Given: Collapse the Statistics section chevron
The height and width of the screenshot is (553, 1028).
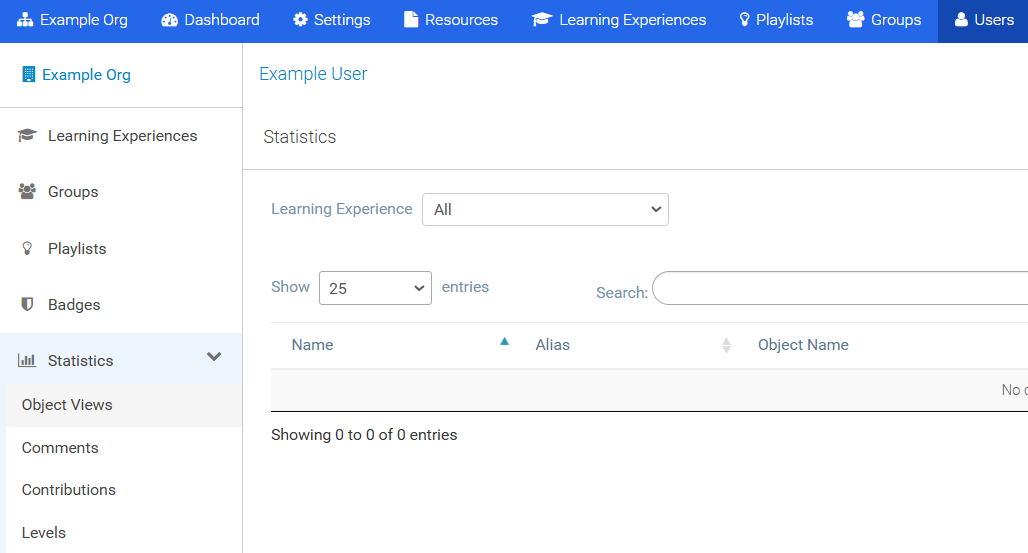Looking at the screenshot, I should (214, 357).
